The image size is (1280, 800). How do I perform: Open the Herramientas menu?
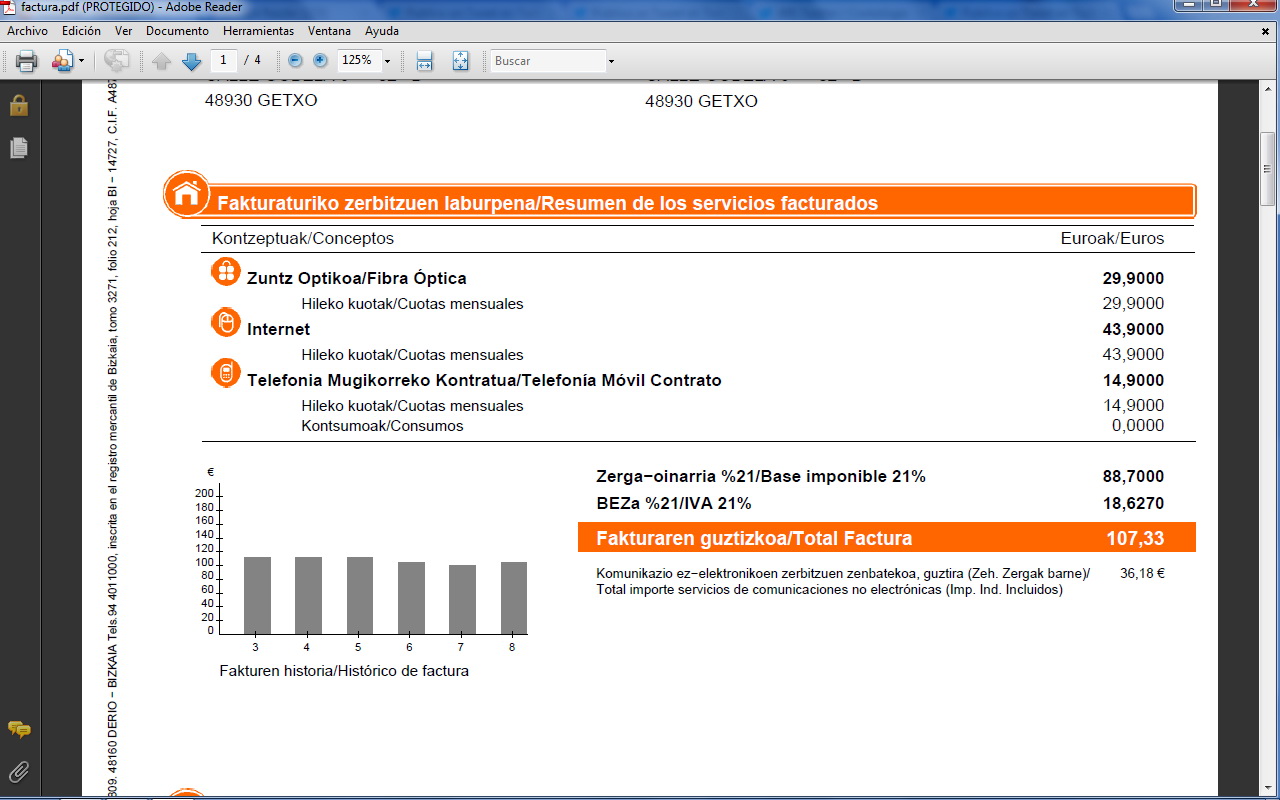point(258,31)
